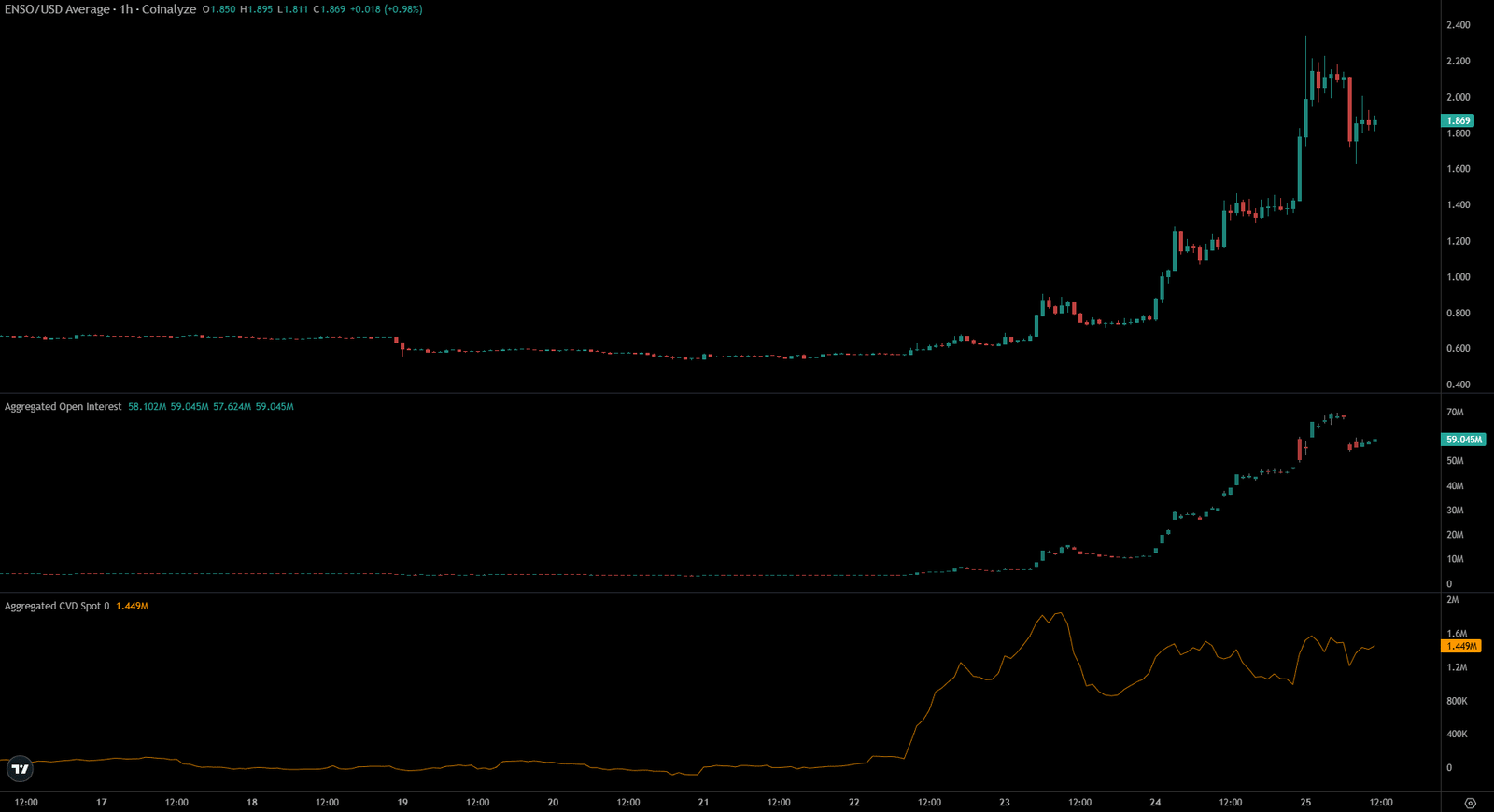Click the orange 1.449M CVD value tag
Image resolution: width=1494 pixels, height=812 pixels.
[1461, 646]
